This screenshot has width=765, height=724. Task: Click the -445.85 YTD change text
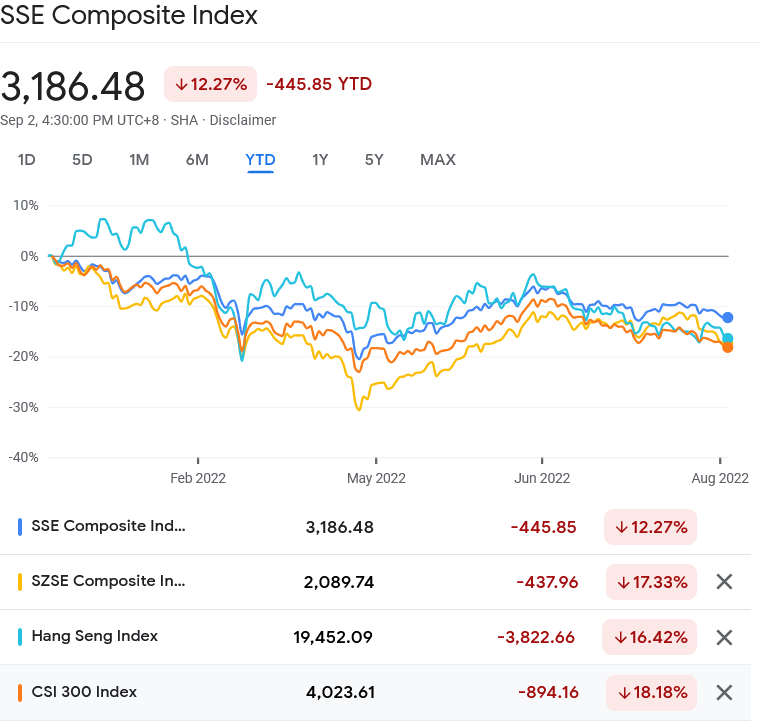[319, 84]
